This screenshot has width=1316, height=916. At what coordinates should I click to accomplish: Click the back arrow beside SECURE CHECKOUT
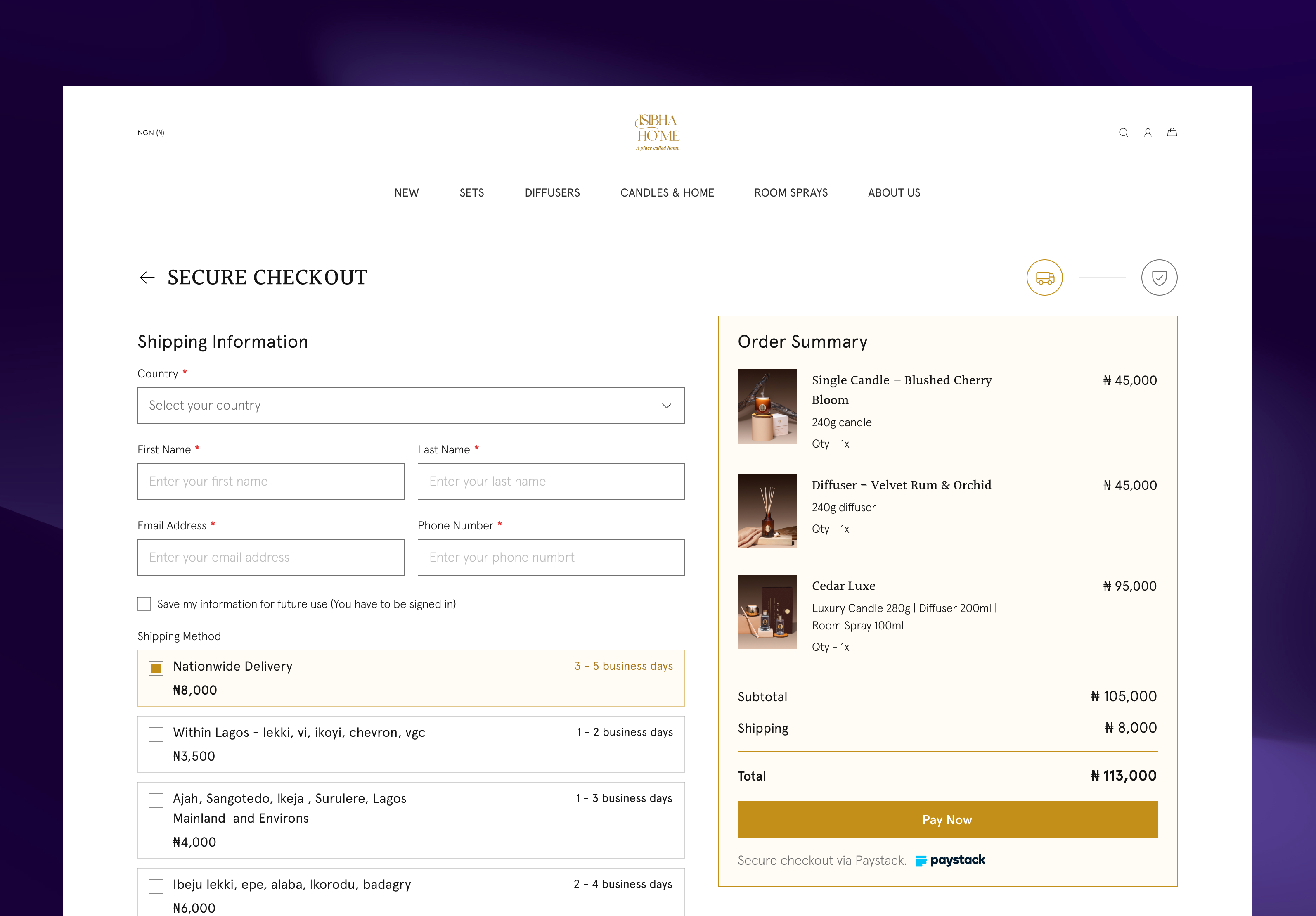[x=147, y=278]
